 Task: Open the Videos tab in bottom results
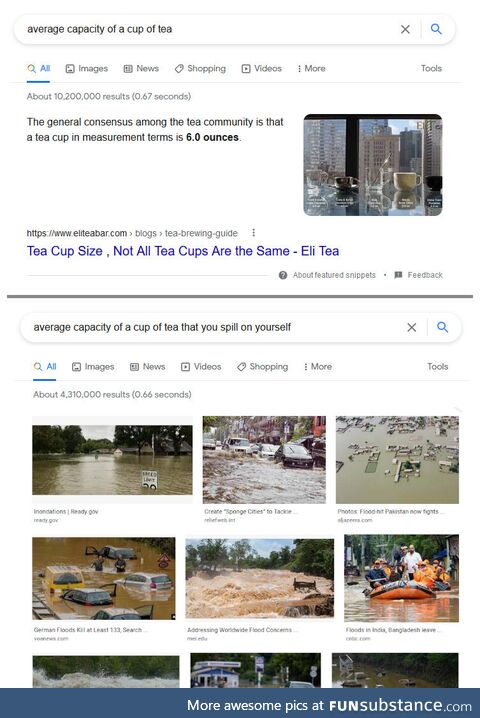pos(201,367)
